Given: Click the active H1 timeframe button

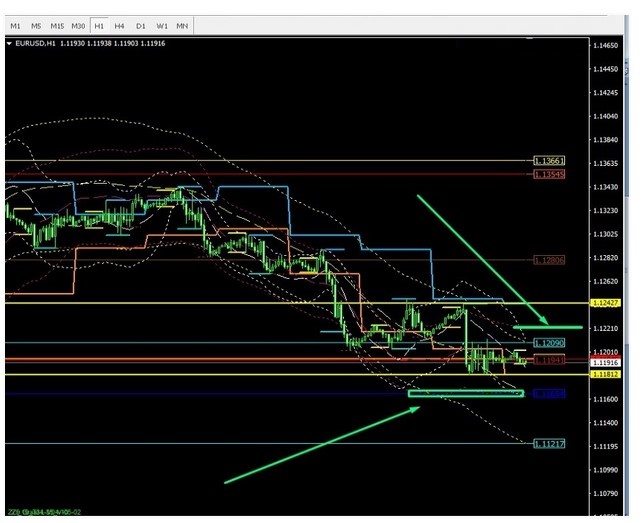Looking at the screenshot, I should [x=100, y=24].
